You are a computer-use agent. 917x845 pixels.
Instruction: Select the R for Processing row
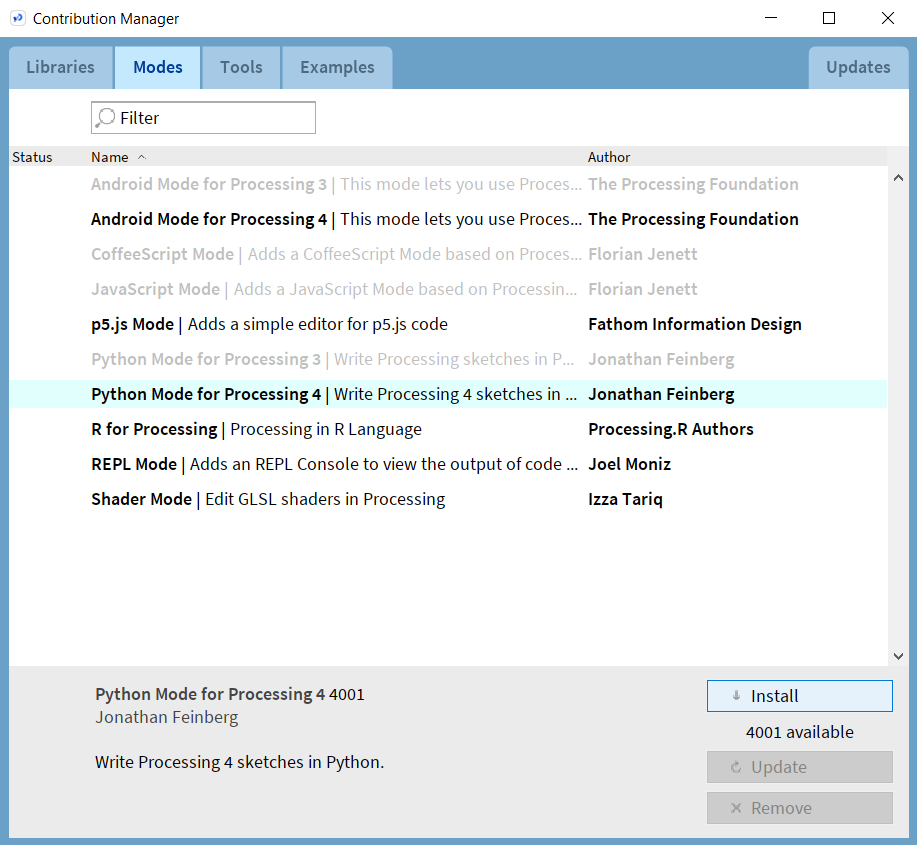point(448,429)
